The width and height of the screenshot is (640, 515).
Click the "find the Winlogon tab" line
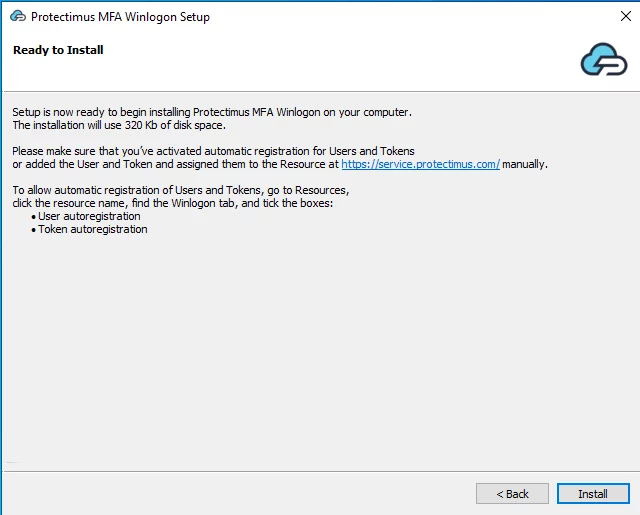click(173, 203)
